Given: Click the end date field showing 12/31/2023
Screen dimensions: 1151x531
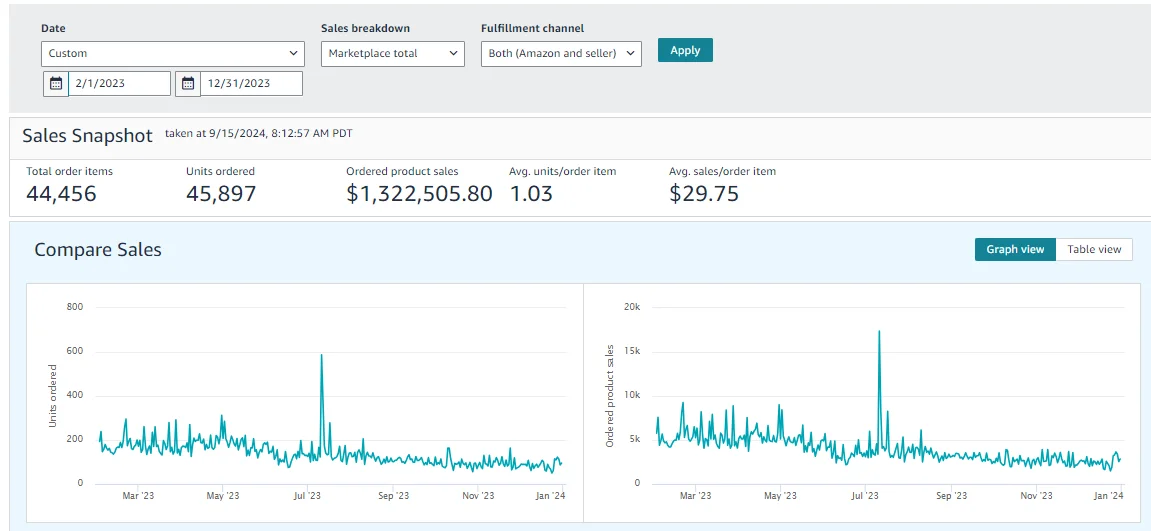Looking at the screenshot, I should point(251,84).
